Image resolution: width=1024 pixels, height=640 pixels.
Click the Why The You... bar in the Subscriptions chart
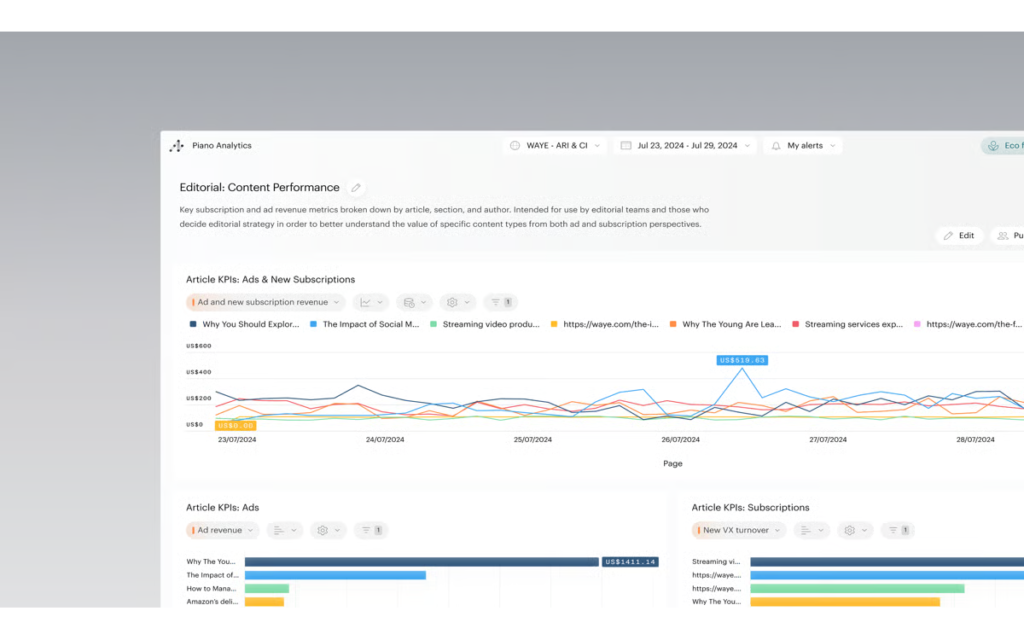(x=845, y=601)
